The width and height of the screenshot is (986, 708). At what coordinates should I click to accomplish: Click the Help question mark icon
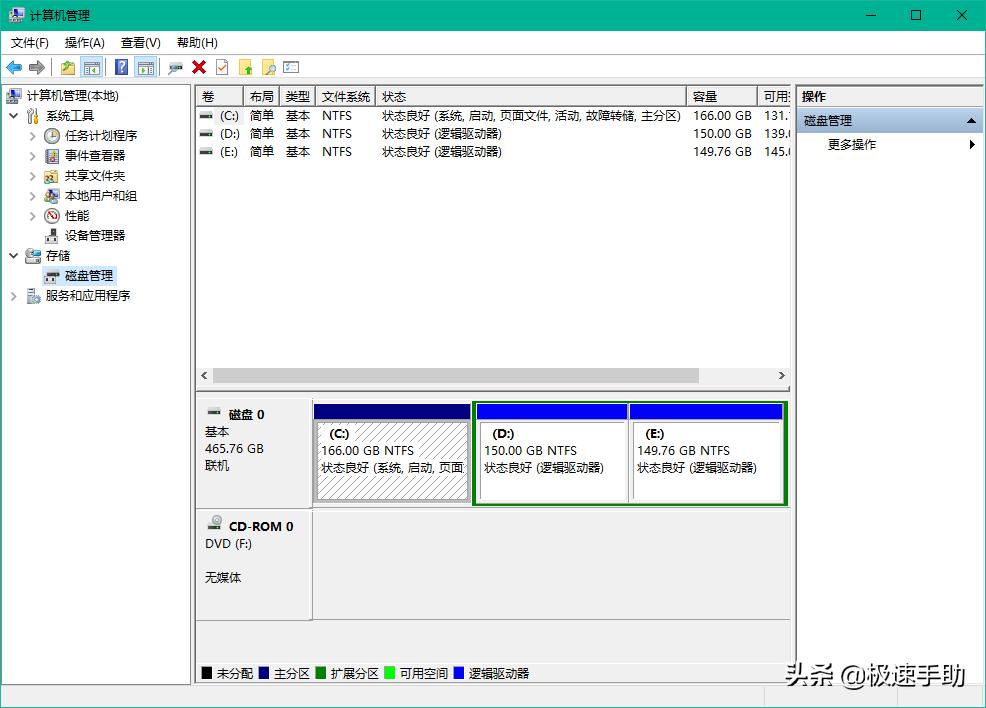click(121, 67)
